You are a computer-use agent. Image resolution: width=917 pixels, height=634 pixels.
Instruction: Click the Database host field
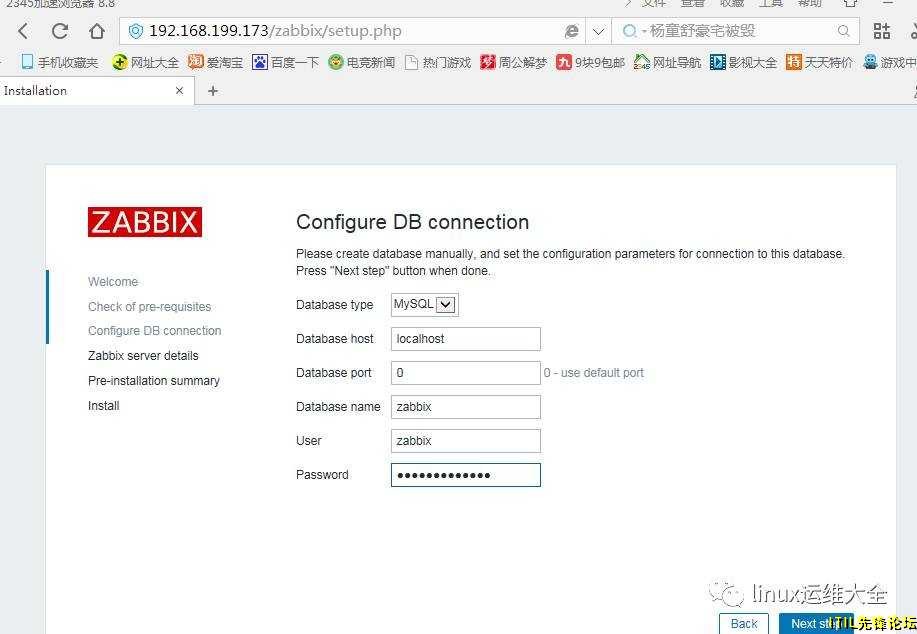click(466, 339)
